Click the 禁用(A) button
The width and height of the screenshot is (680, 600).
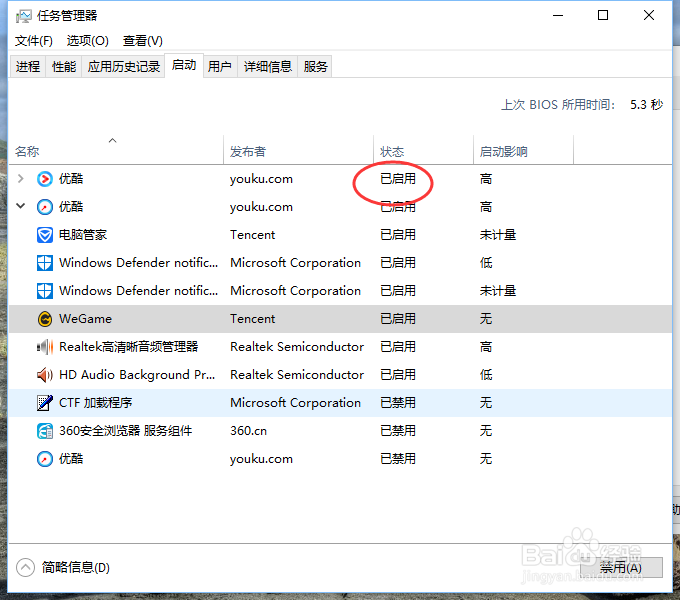(621, 567)
